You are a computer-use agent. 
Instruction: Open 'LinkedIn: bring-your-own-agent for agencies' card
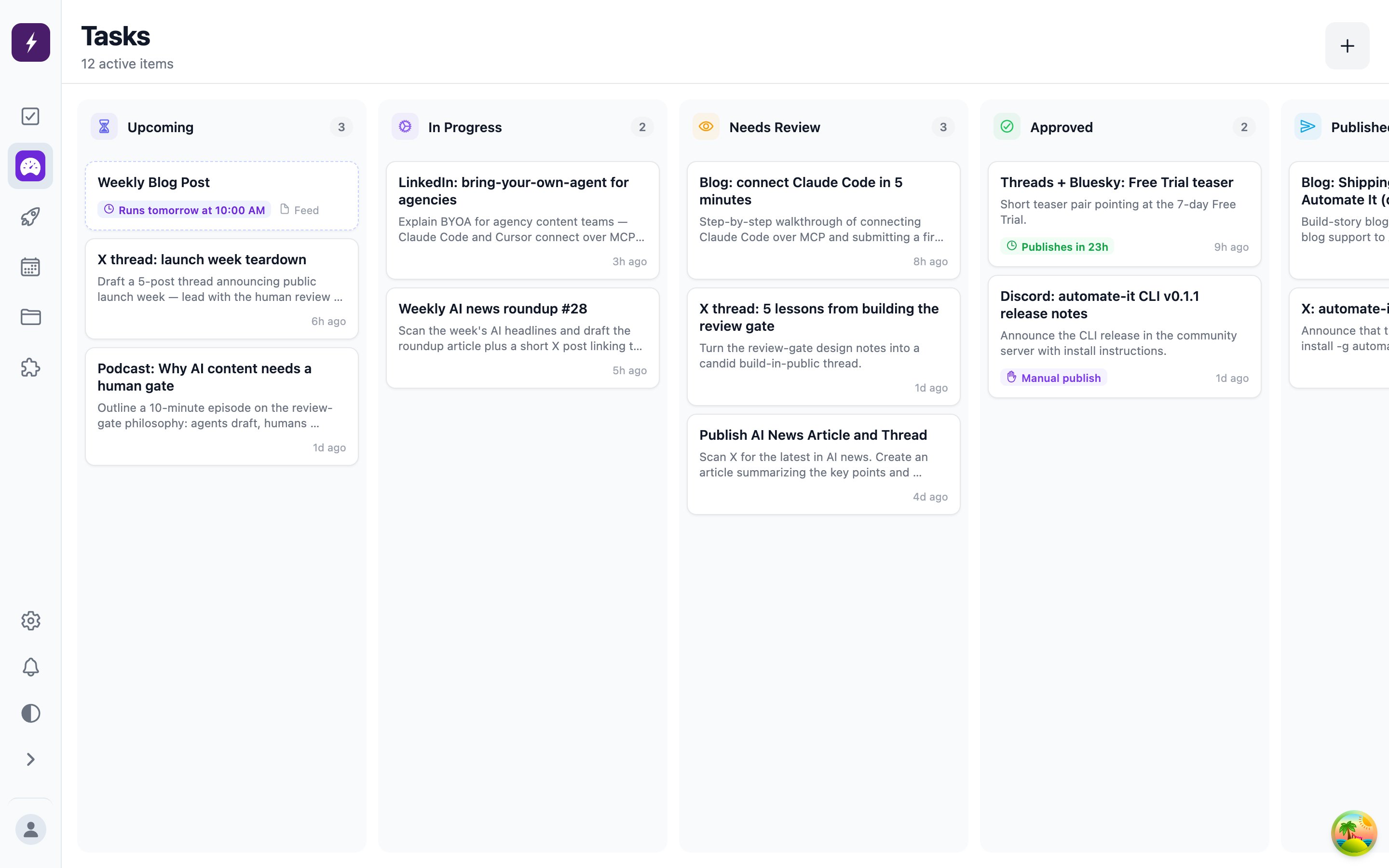[522, 220]
